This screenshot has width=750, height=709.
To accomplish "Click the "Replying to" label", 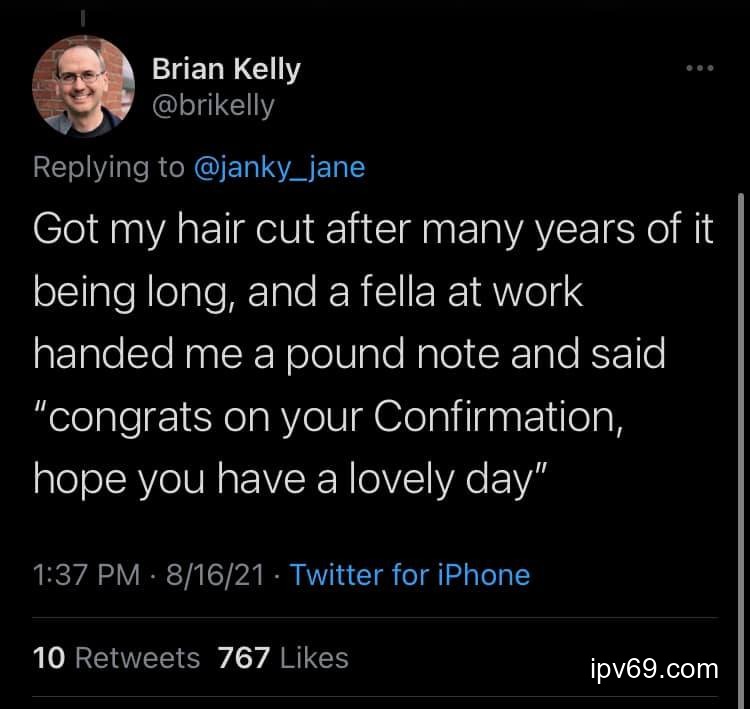I will pyautogui.click(x=109, y=166).
